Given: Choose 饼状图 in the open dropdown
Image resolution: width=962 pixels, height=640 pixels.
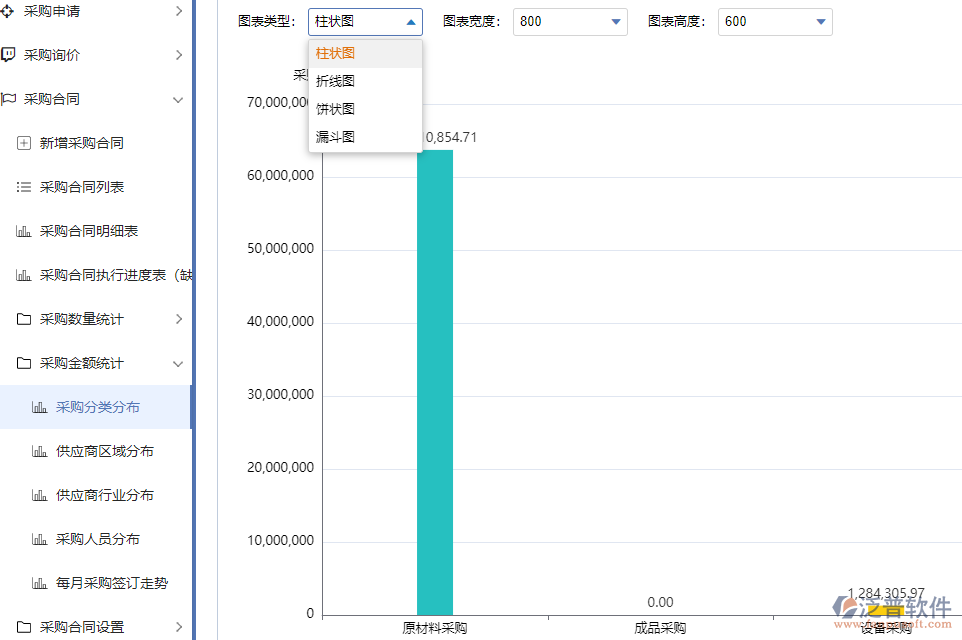Looking at the screenshot, I should pyautogui.click(x=334, y=109).
